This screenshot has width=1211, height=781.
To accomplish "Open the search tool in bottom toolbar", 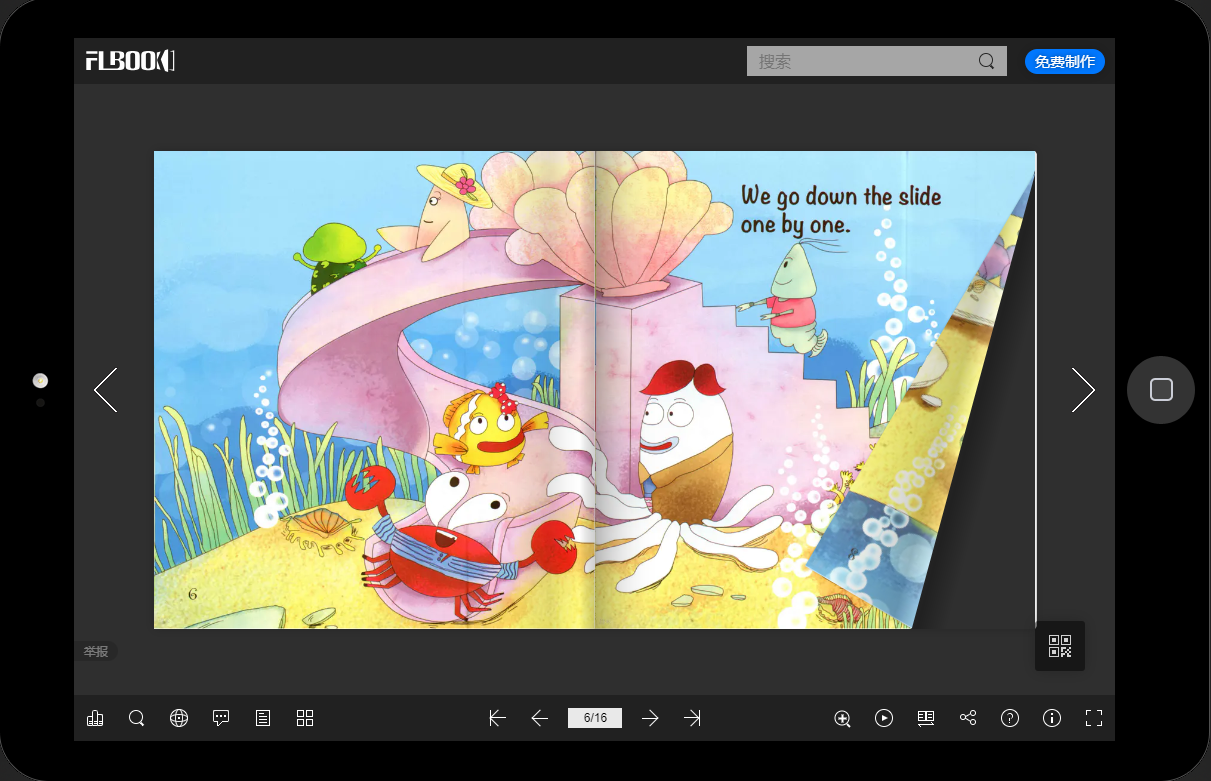I will click(137, 718).
